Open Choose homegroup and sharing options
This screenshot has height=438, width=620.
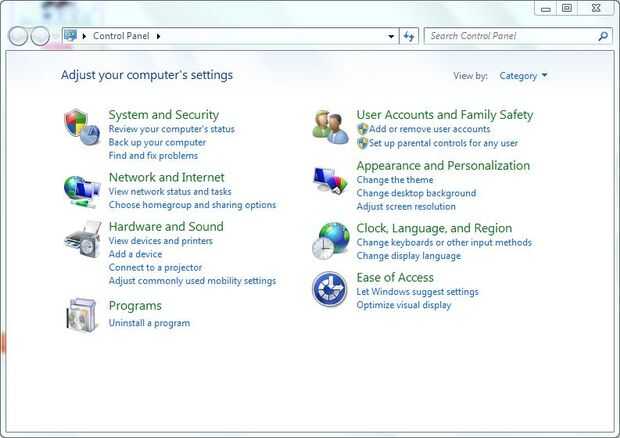192,205
